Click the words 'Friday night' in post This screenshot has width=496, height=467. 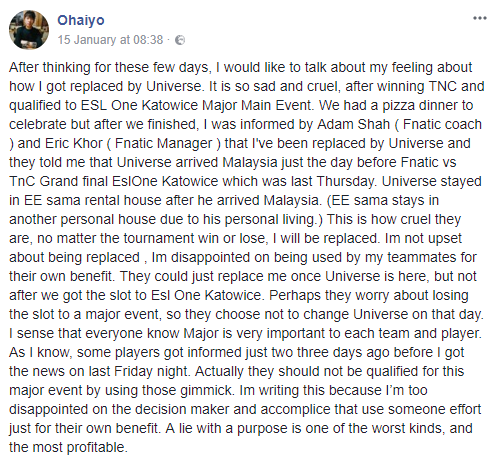pos(151,371)
